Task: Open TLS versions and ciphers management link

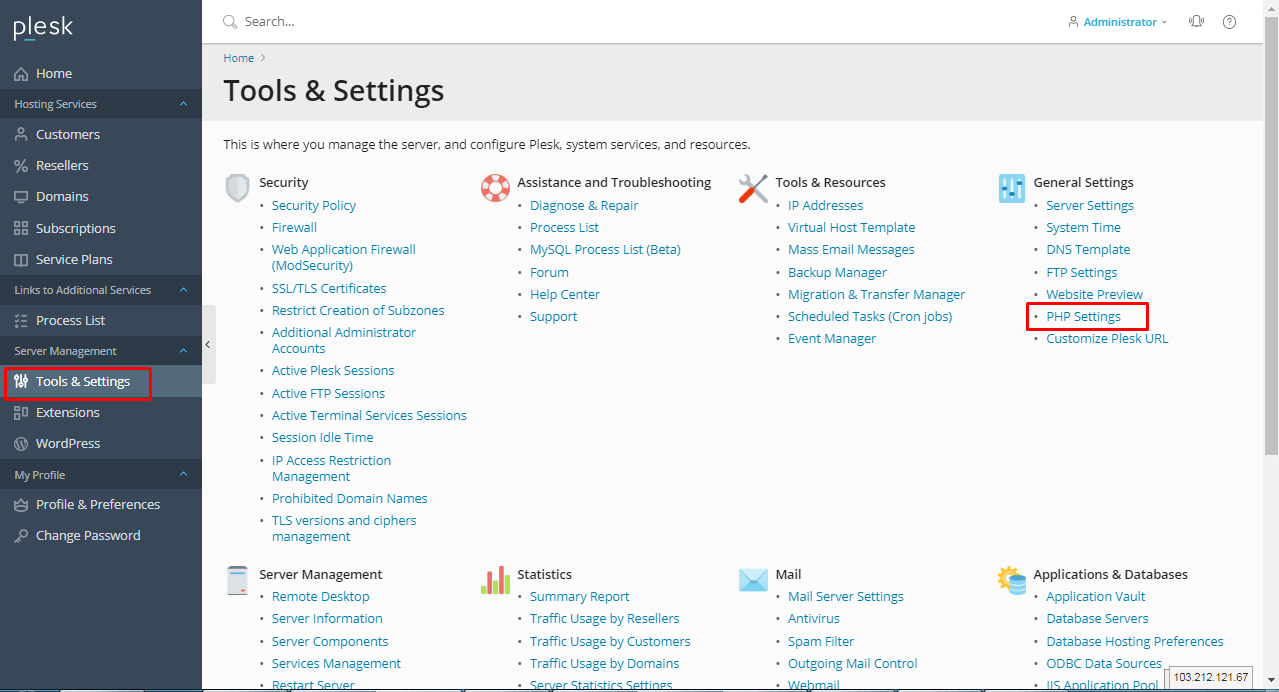Action: click(x=344, y=529)
